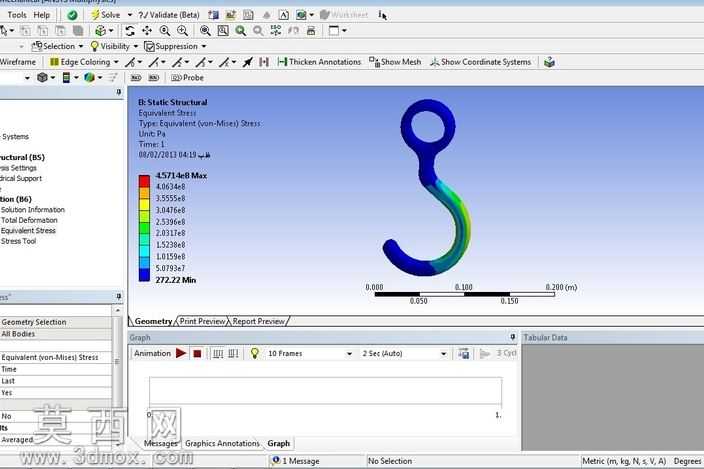
Task: Open the Help menu
Action: pos(42,15)
